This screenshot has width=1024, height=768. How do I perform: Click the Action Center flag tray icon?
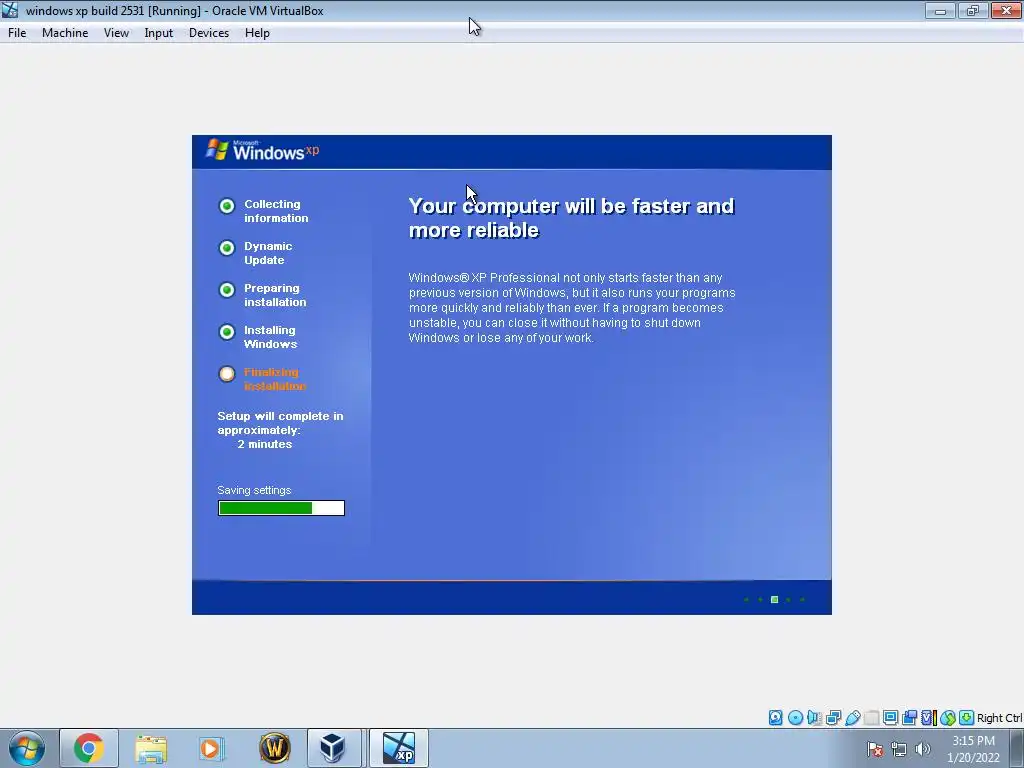coord(875,749)
